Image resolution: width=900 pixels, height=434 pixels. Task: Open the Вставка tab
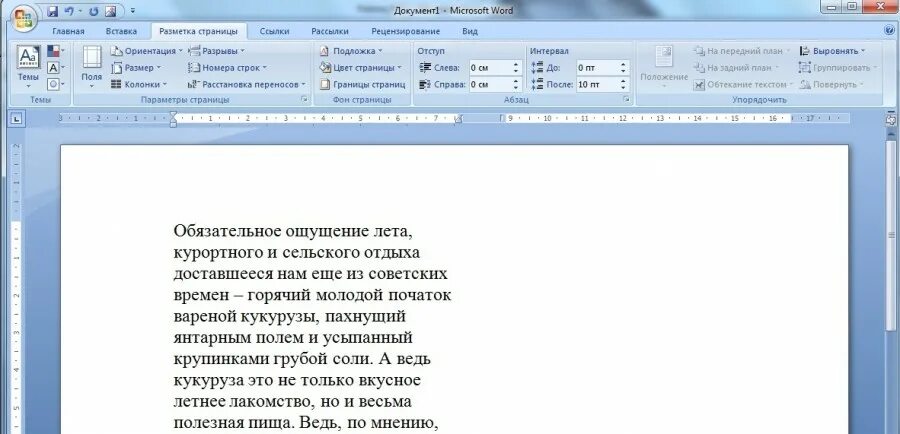[121, 32]
